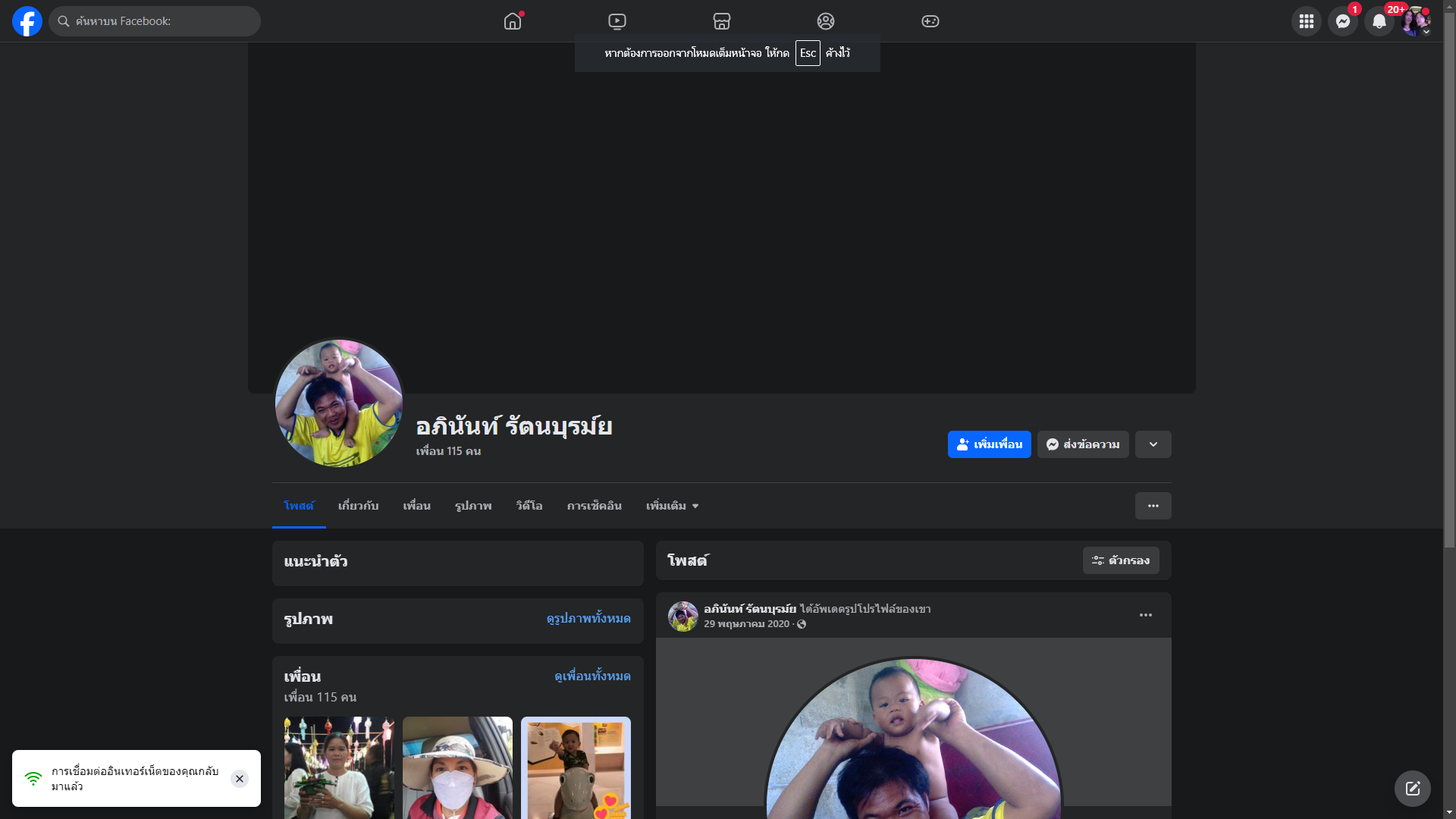Switch to the รูปภาพ tab
1456x819 pixels.
point(473,506)
